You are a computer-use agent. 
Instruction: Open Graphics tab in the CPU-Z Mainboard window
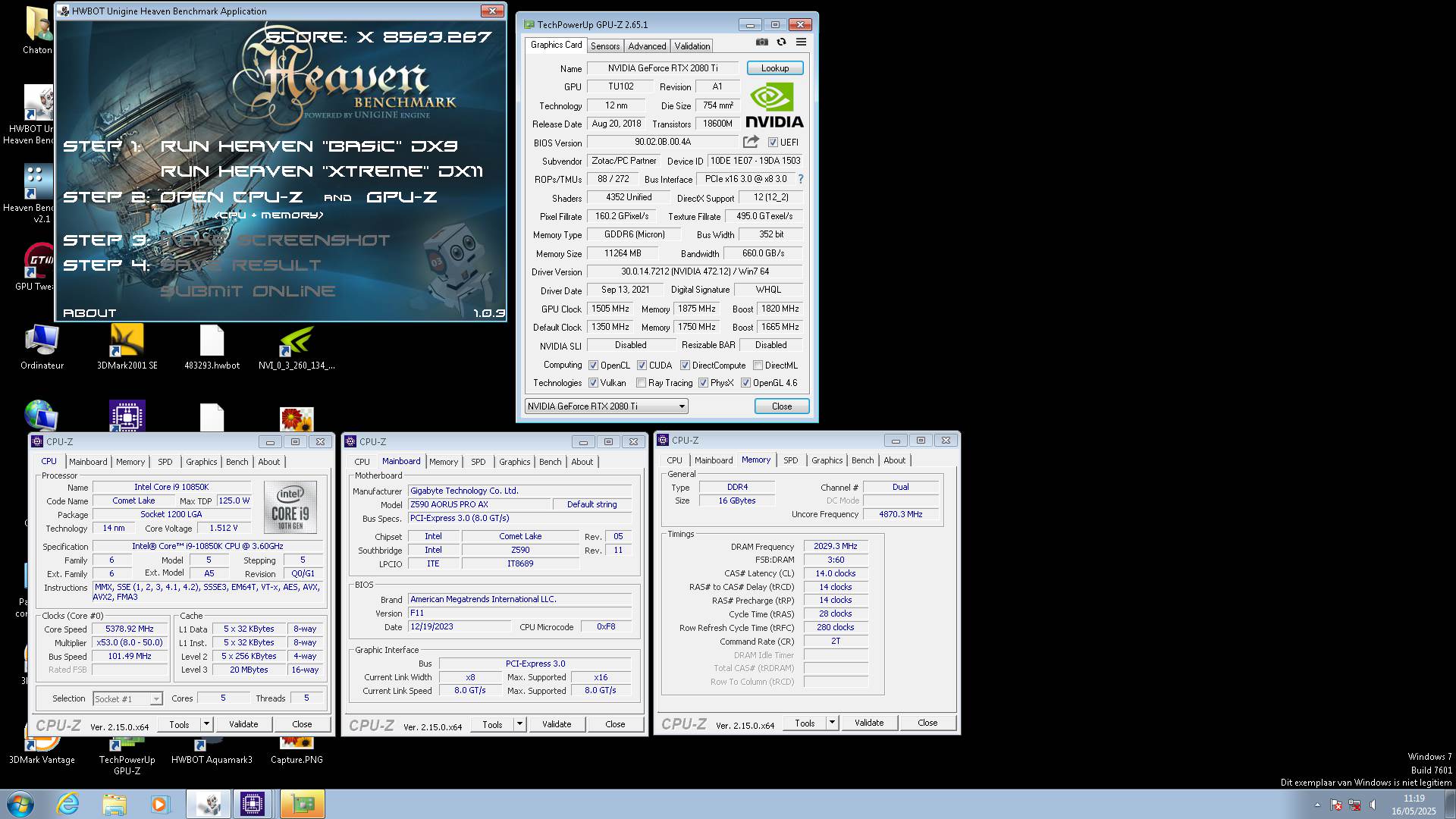[515, 462]
